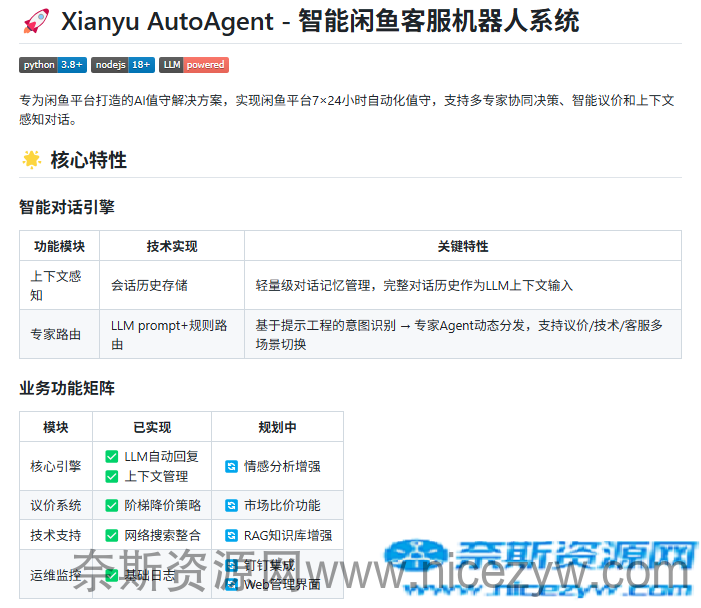Click the 功能模块 column header

(59, 246)
